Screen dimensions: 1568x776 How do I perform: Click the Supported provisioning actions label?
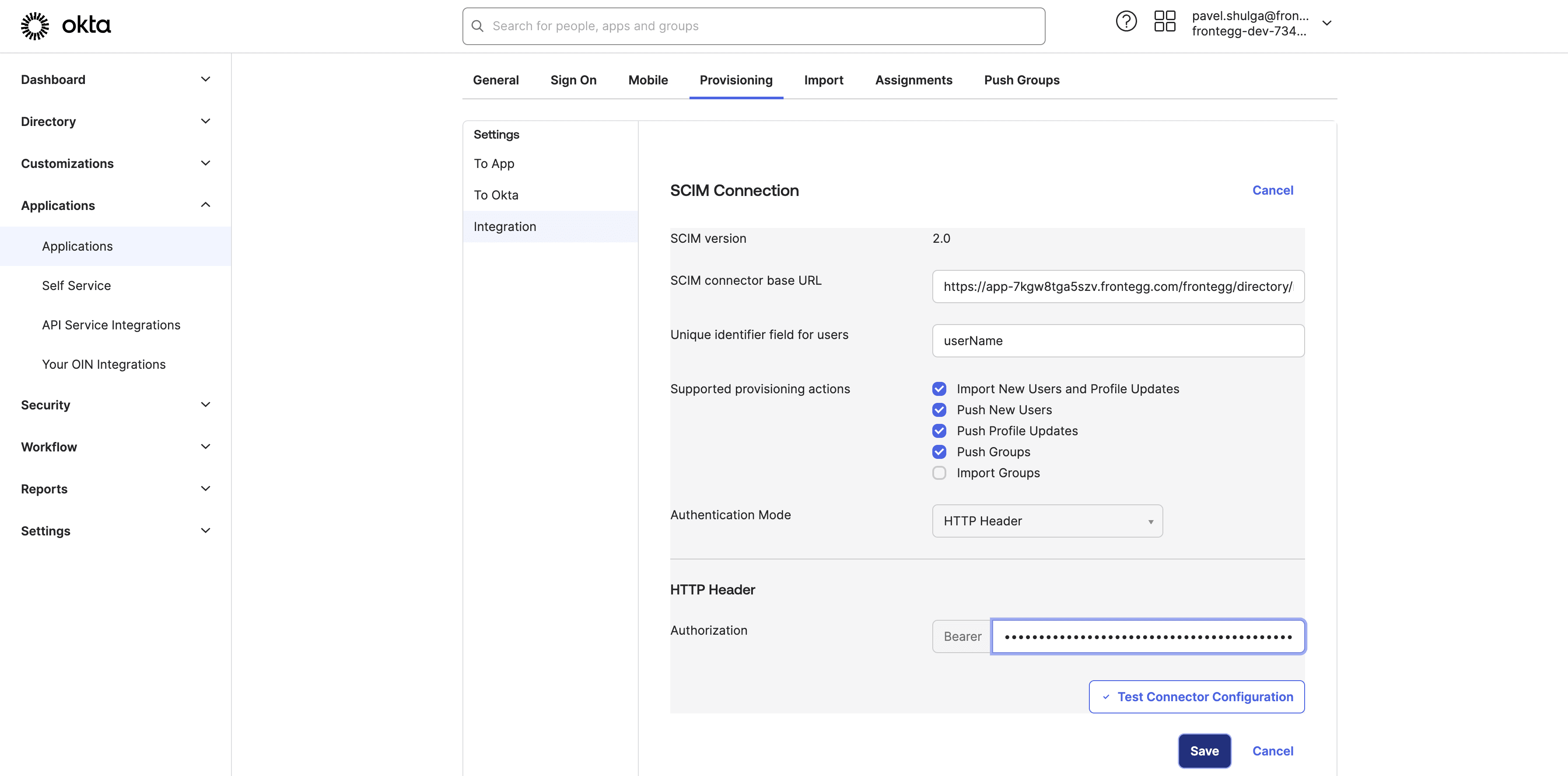point(759,389)
